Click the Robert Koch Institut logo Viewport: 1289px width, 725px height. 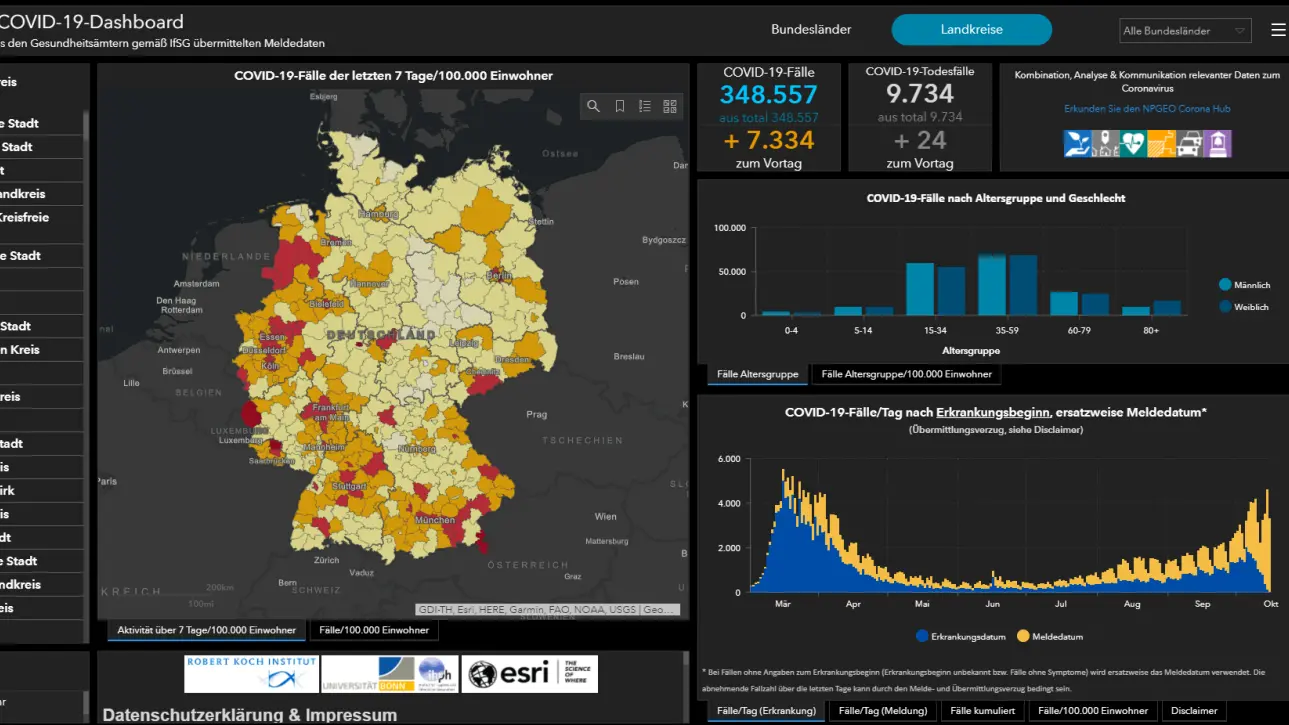tap(251, 673)
